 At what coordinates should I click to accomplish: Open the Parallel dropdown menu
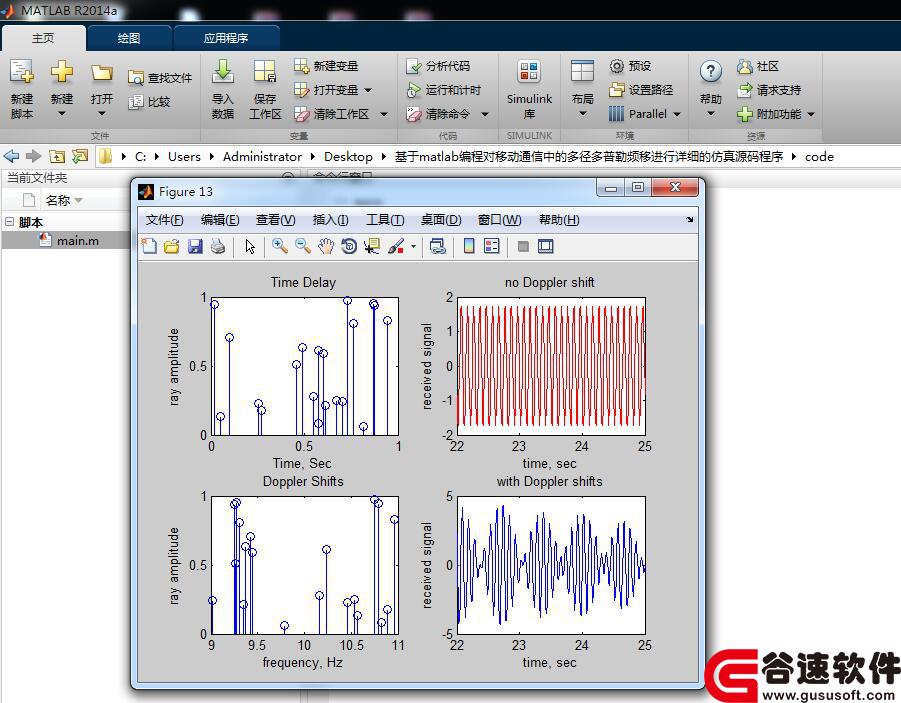coord(677,114)
